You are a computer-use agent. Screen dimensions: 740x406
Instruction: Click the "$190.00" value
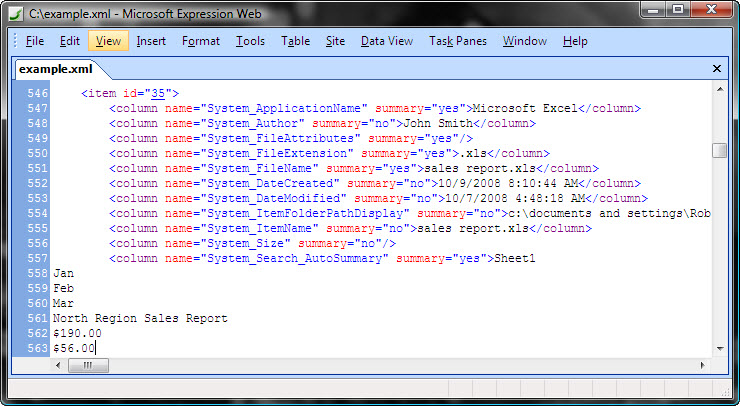[x=77, y=333]
